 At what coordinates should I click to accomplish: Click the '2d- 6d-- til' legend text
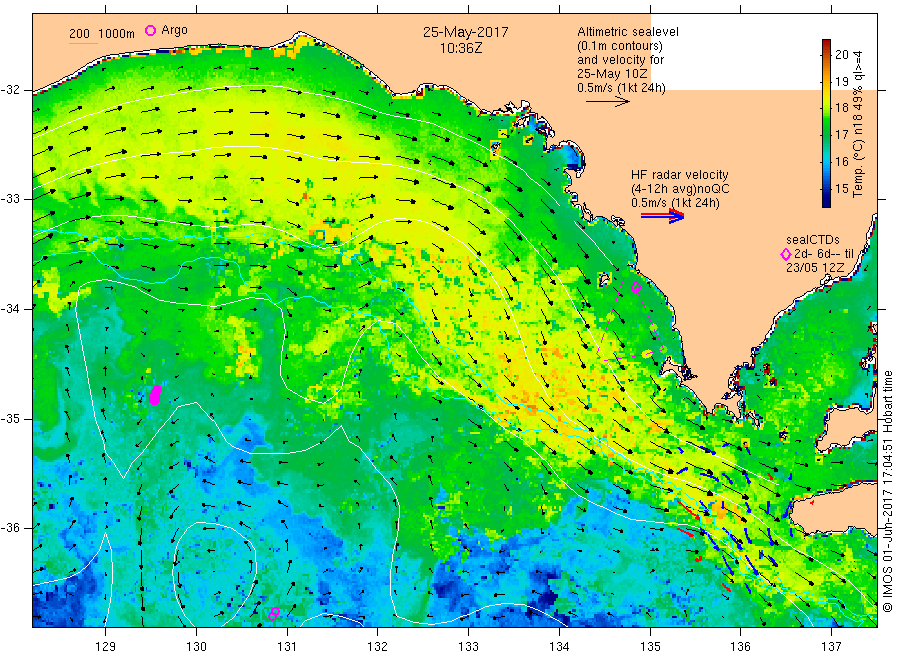click(824, 254)
